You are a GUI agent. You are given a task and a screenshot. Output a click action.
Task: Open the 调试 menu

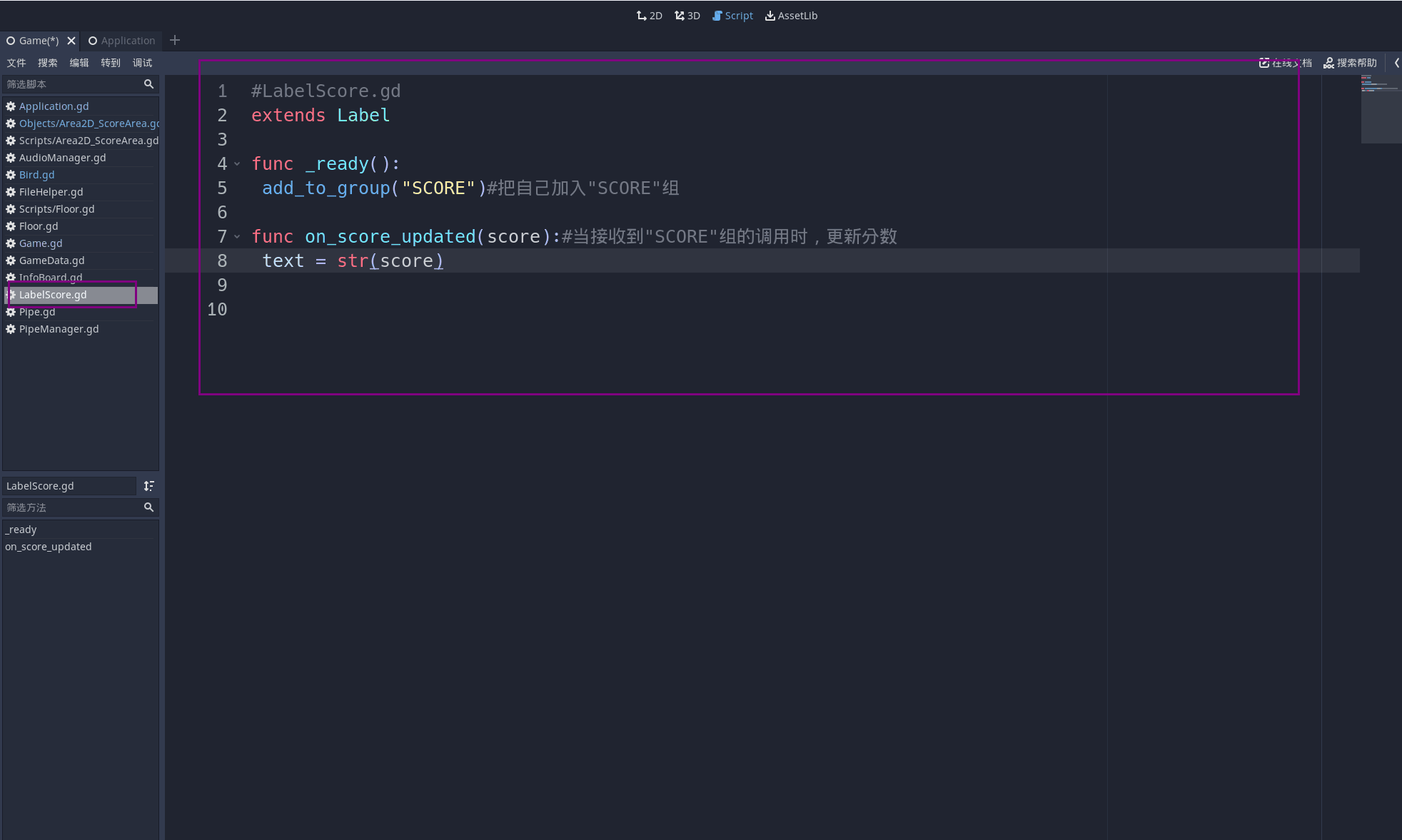pos(142,63)
